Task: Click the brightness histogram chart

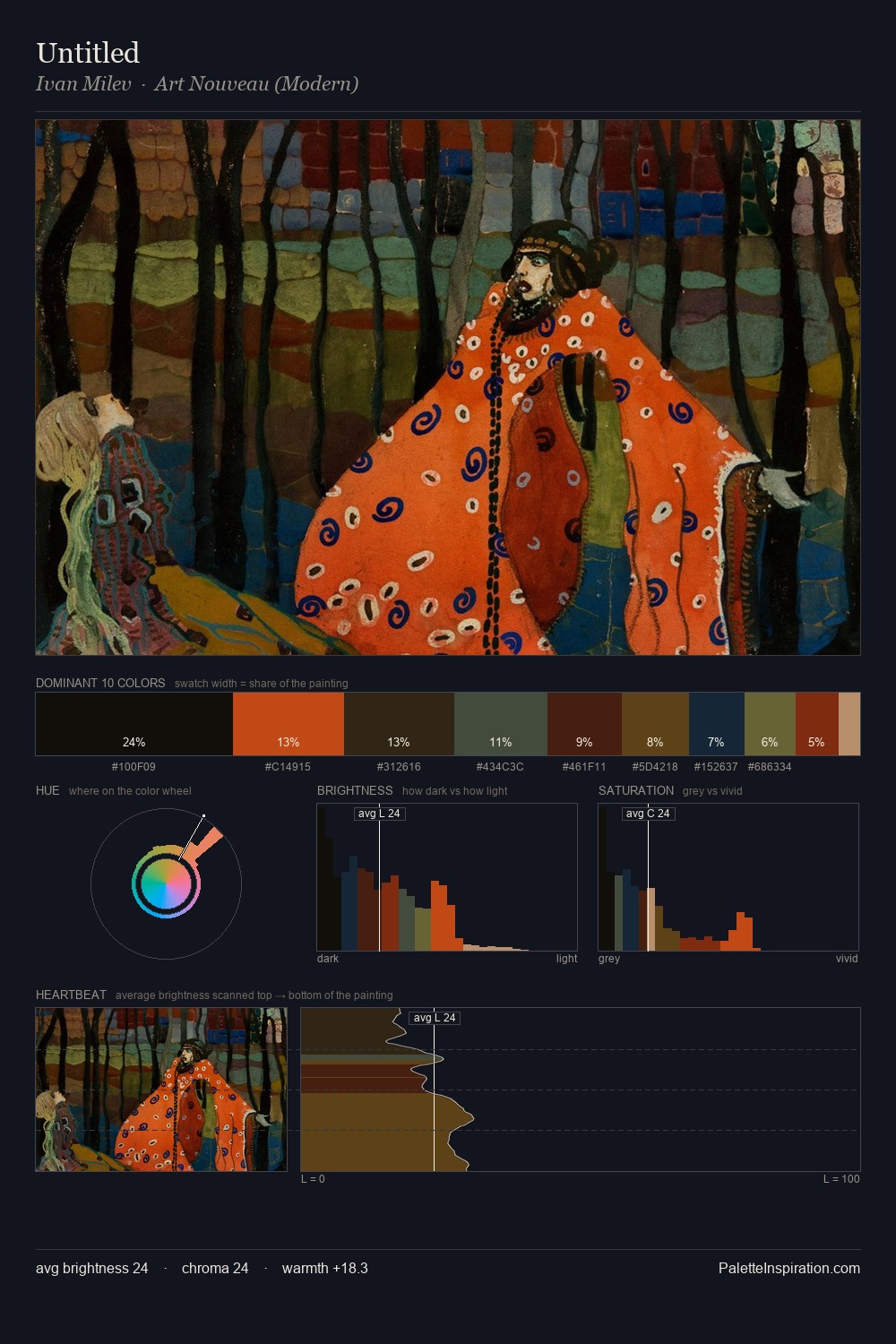Action: [x=447, y=877]
